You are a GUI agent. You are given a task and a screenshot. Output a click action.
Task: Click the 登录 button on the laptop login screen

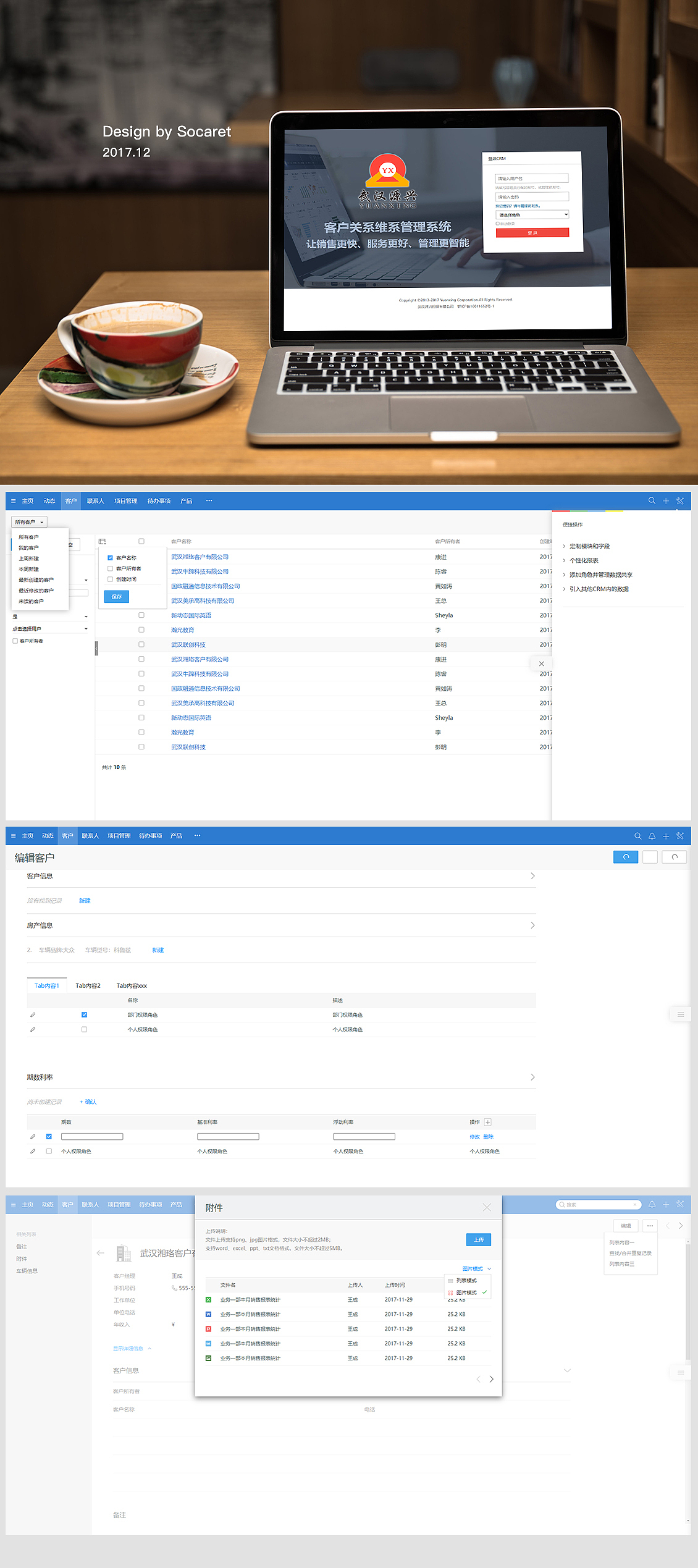coord(532,233)
